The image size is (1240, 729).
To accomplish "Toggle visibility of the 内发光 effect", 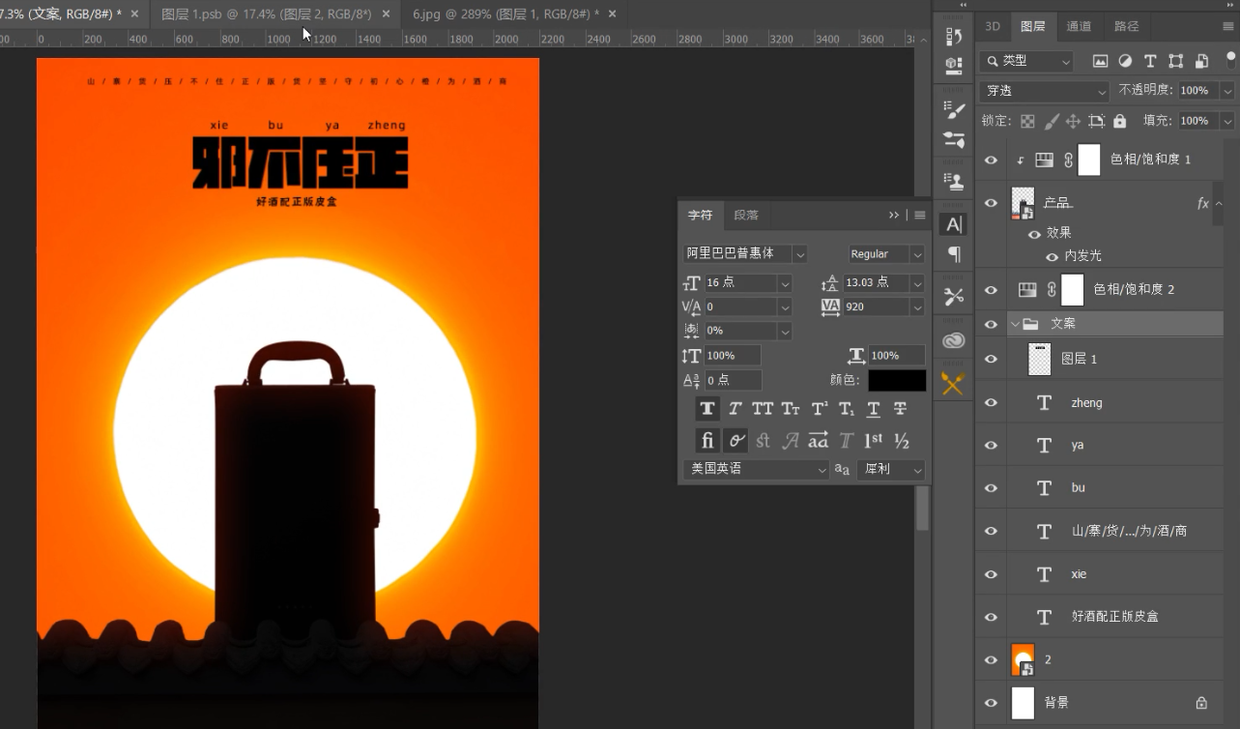I will 1052,256.
